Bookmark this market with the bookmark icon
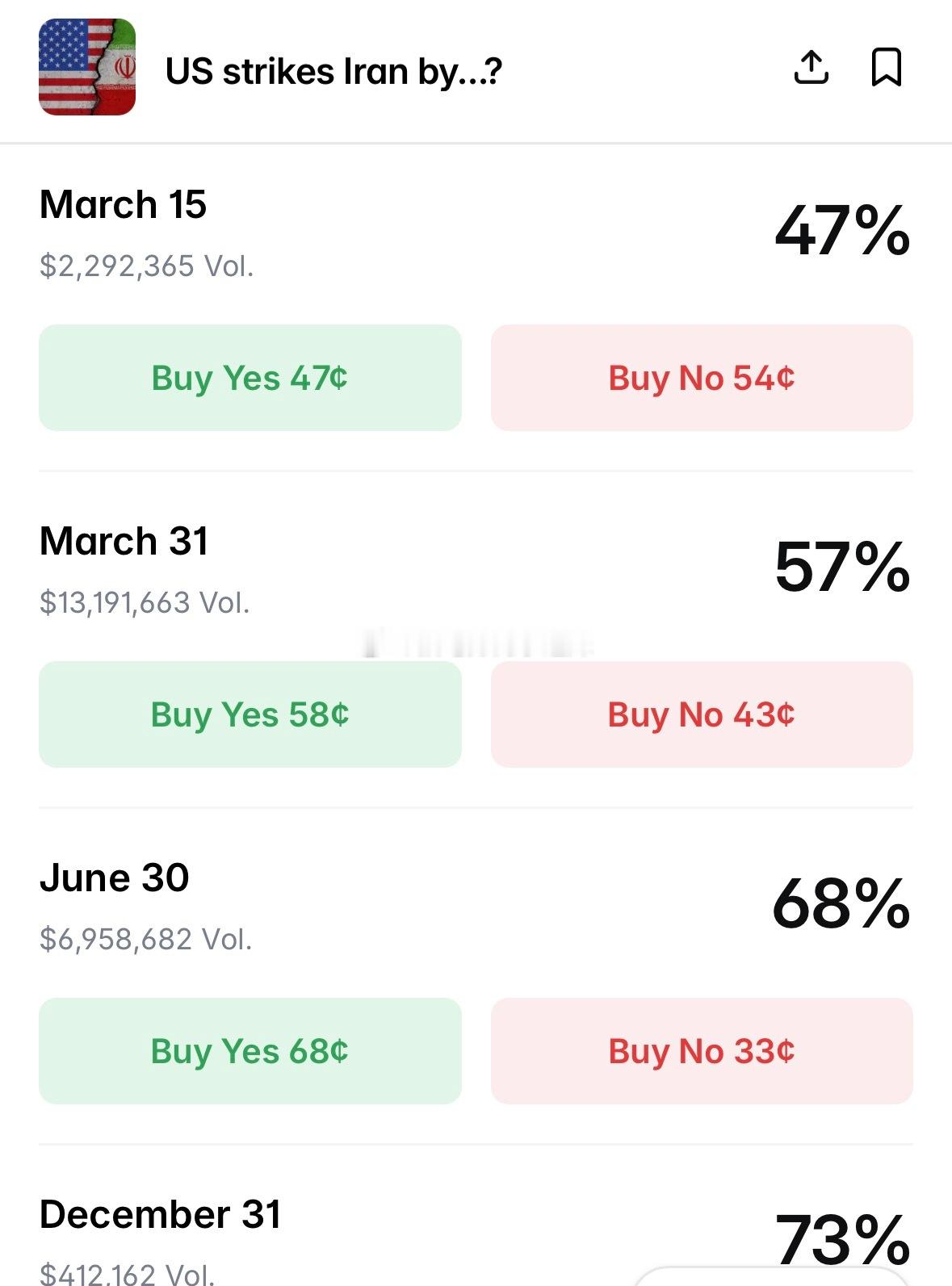The height and width of the screenshot is (1286, 952). pyautogui.click(x=886, y=68)
